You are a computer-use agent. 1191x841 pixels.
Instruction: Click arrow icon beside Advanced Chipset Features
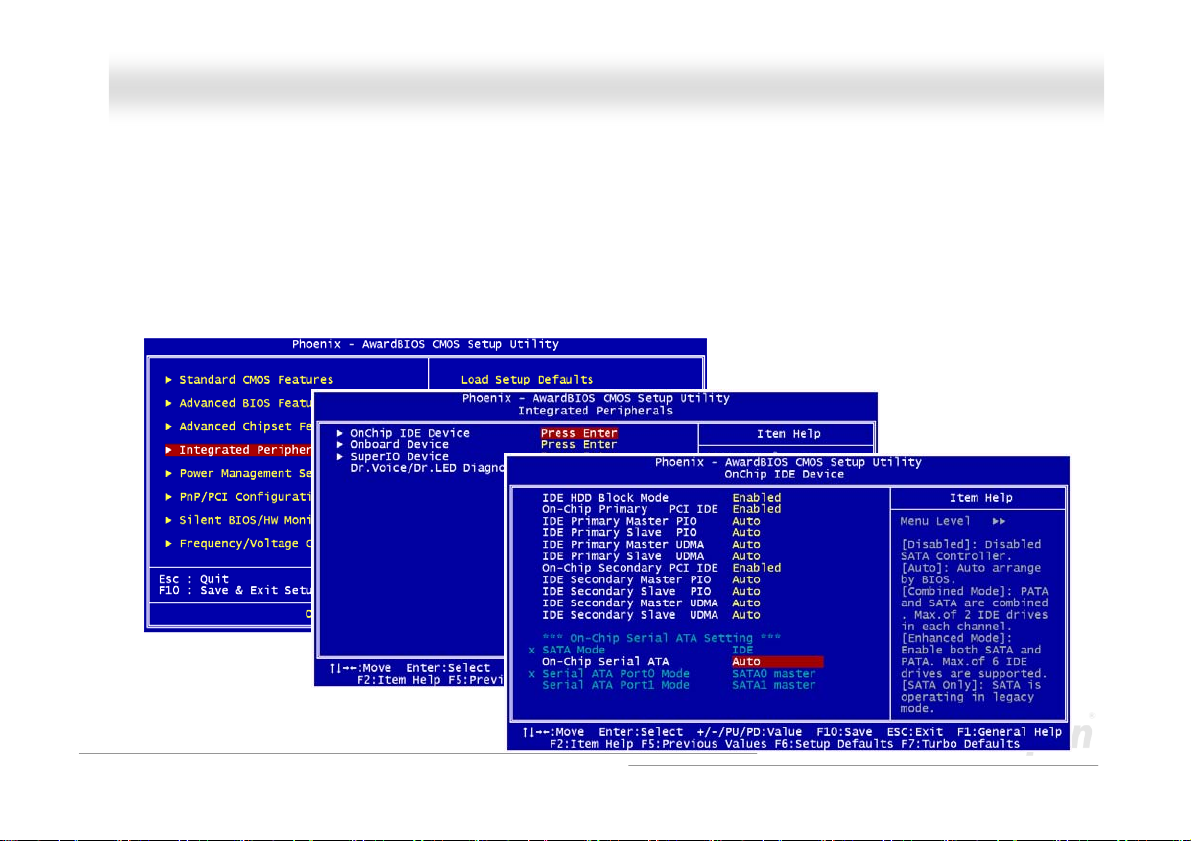click(169, 427)
